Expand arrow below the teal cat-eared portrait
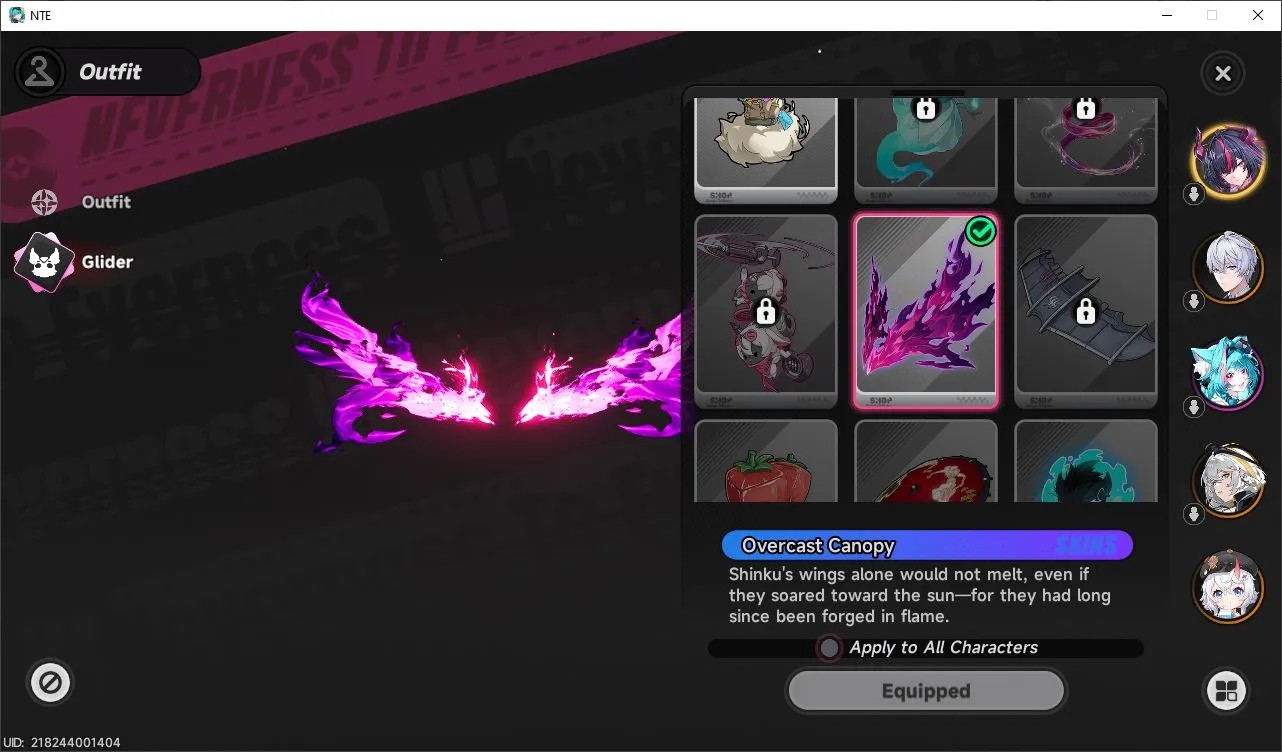The height and width of the screenshot is (752, 1282). click(x=1193, y=407)
